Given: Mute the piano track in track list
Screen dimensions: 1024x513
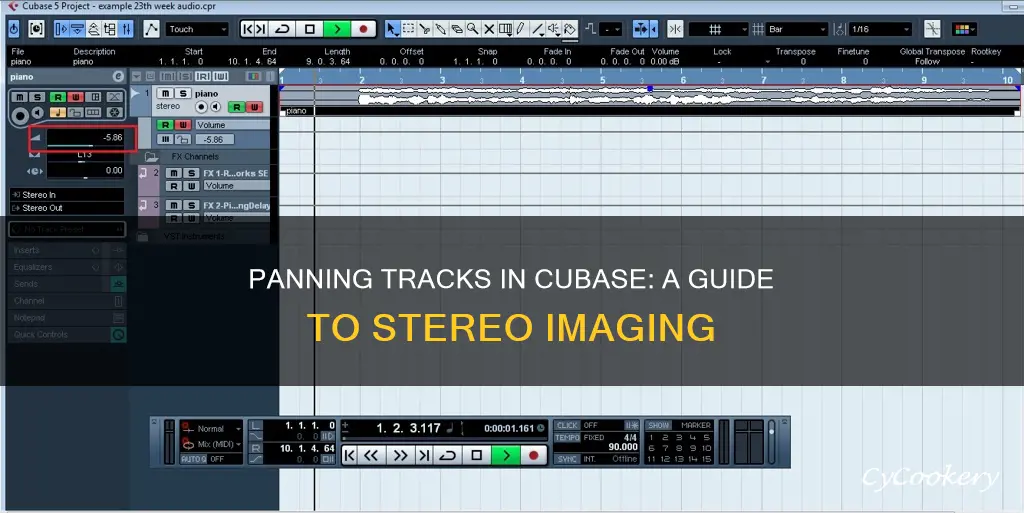Looking at the screenshot, I should (x=166, y=93).
